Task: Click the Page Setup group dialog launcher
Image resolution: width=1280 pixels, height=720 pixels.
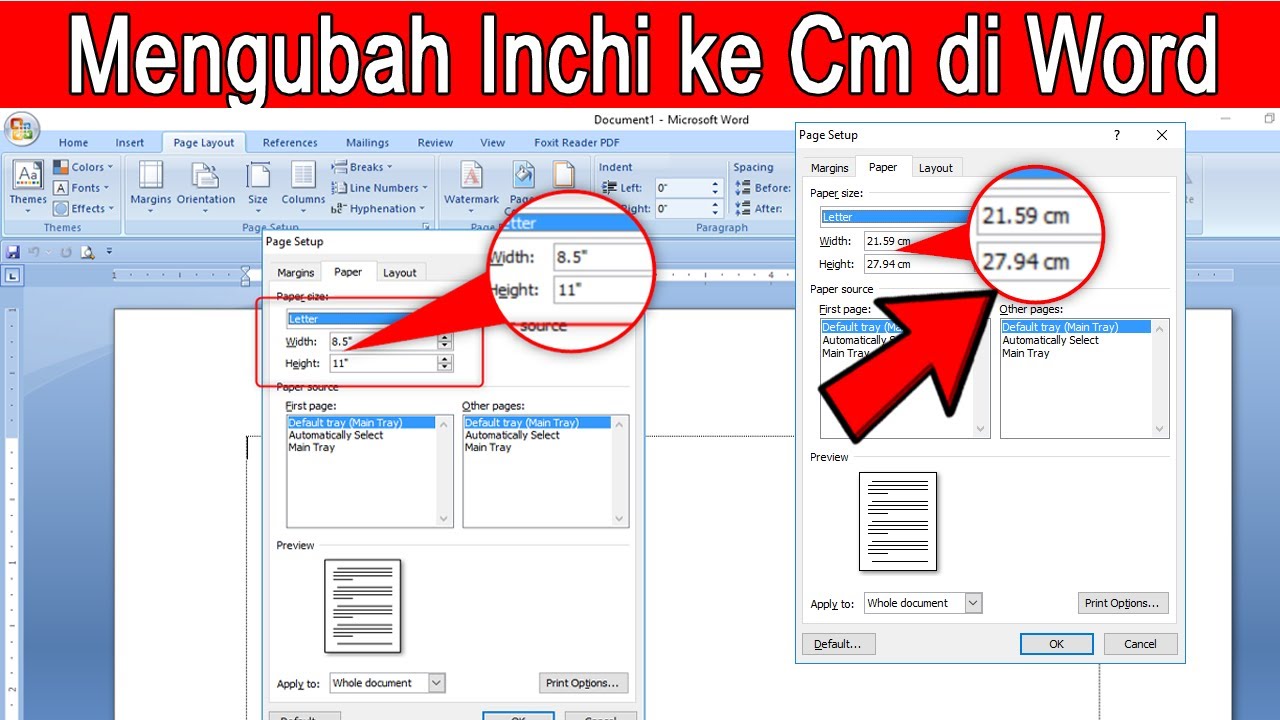Action: tap(426, 227)
